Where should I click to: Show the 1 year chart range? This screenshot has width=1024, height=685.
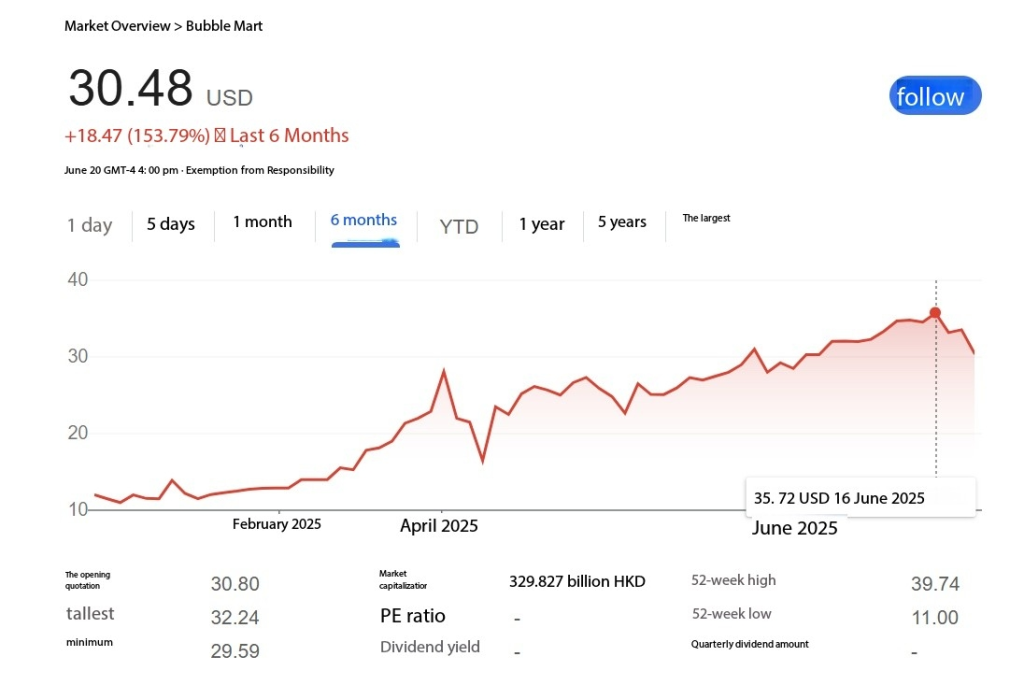tap(541, 224)
